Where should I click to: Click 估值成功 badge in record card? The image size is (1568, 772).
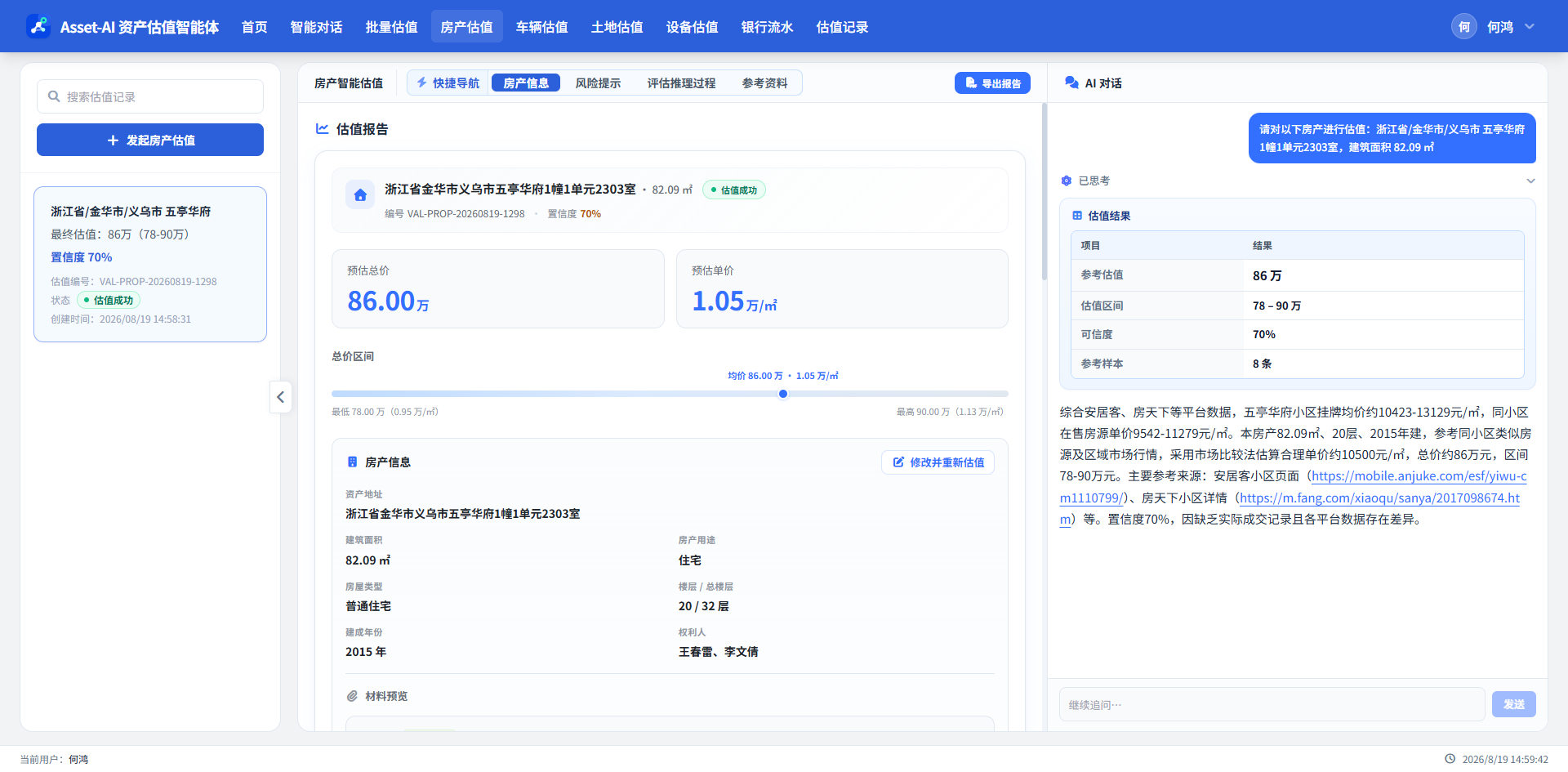[x=109, y=300]
